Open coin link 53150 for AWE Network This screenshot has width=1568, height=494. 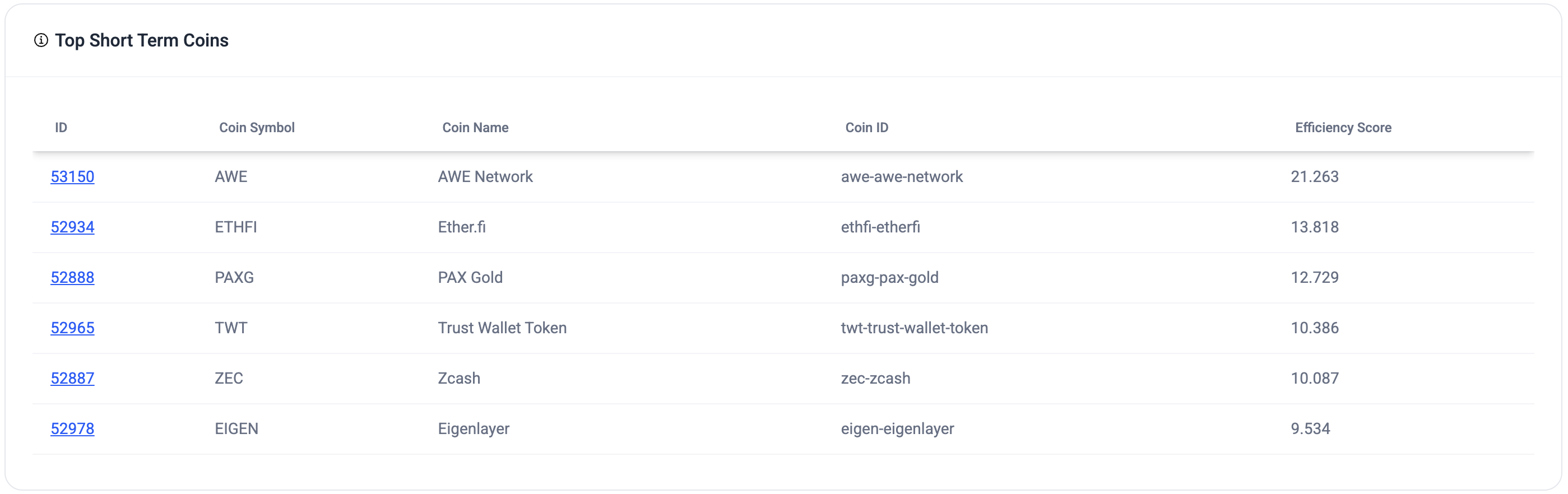tap(72, 176)
